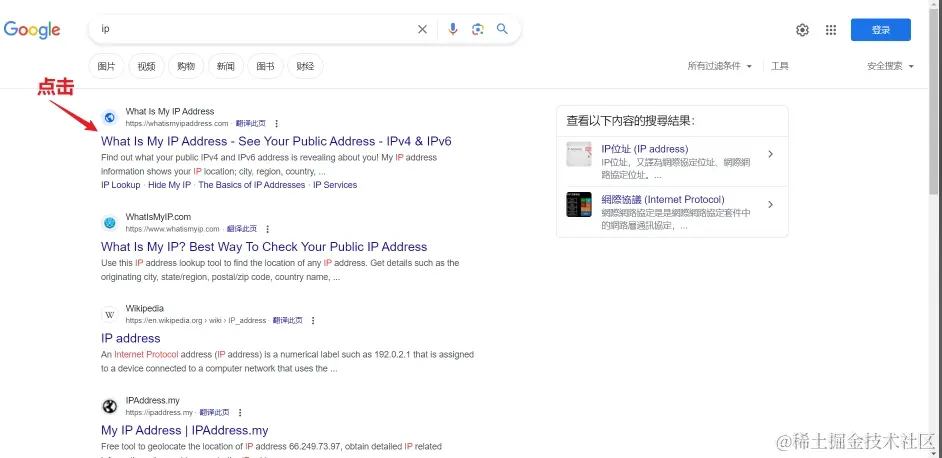942x458 pixels.
Task: Click the 查看以下内容的搜尋結果 heading
Action: (x=630, y=121)
